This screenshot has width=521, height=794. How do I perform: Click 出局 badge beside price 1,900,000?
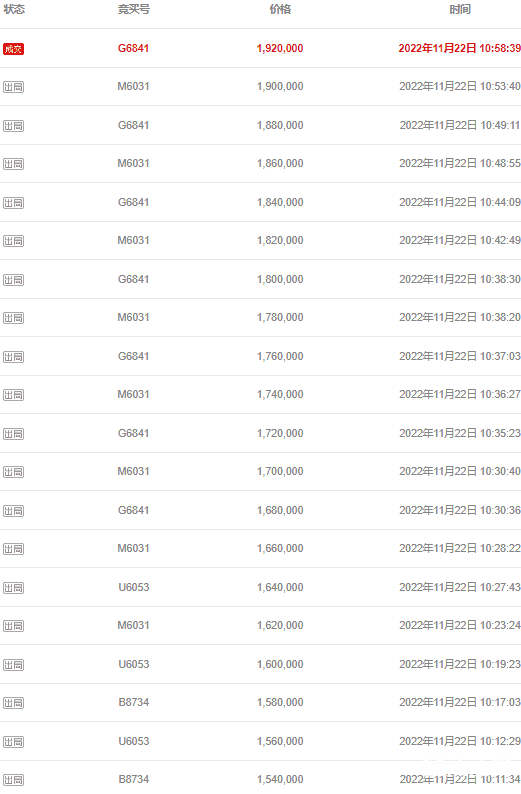coord(13,87)
